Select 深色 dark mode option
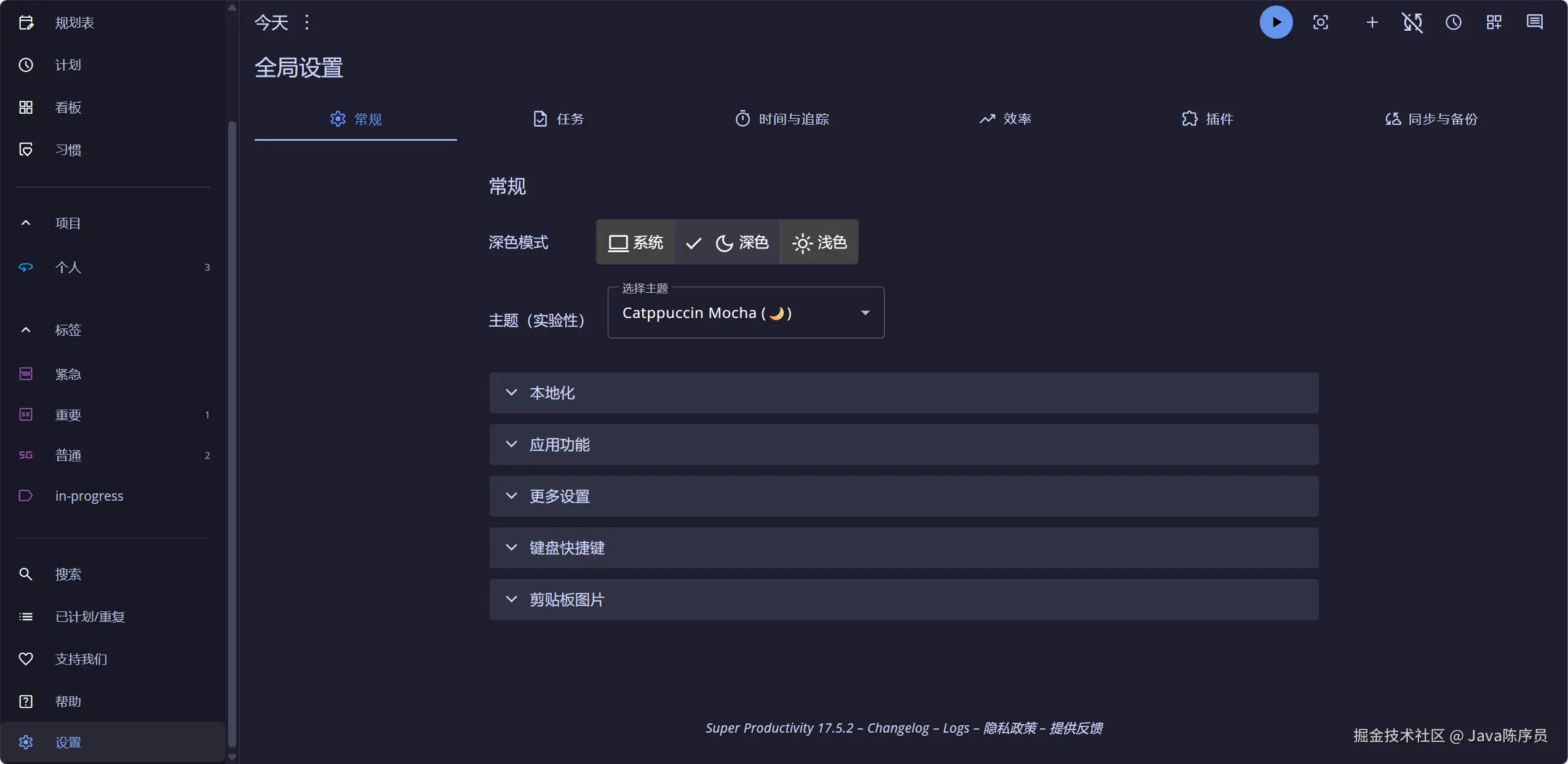 pos(728,242)
